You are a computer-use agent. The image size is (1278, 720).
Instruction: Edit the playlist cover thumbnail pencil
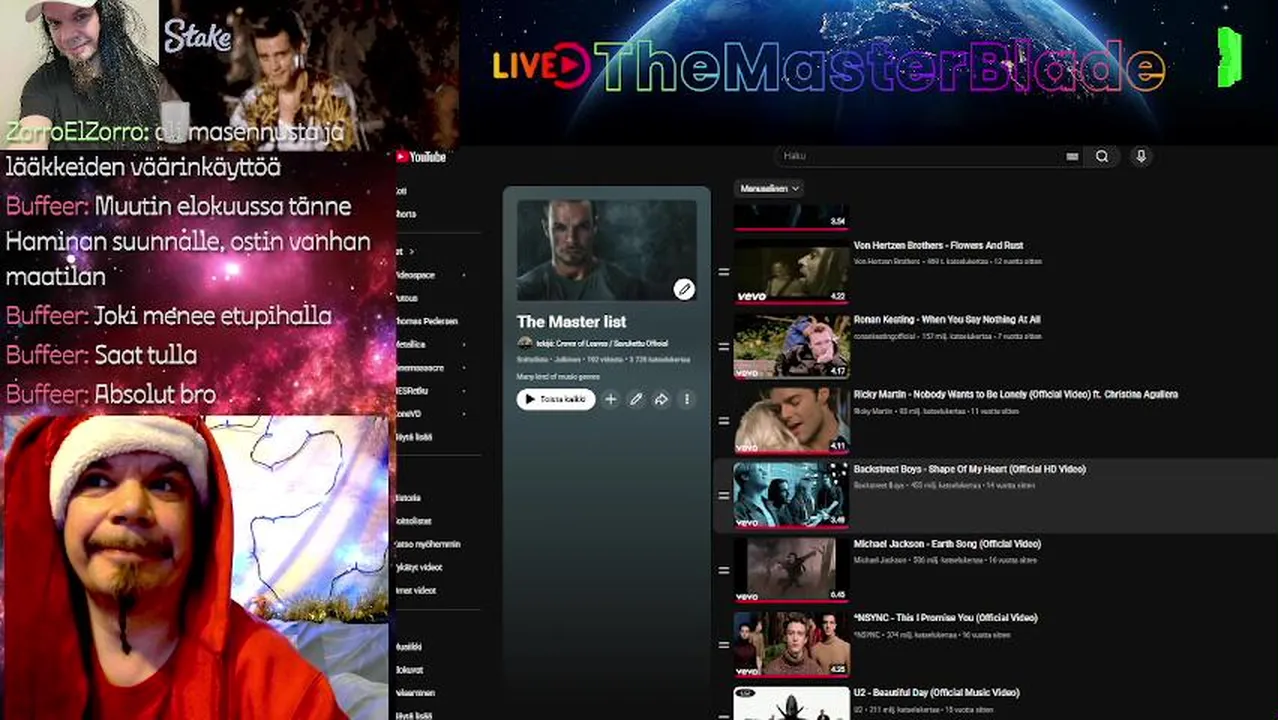[x=684, y=289]
